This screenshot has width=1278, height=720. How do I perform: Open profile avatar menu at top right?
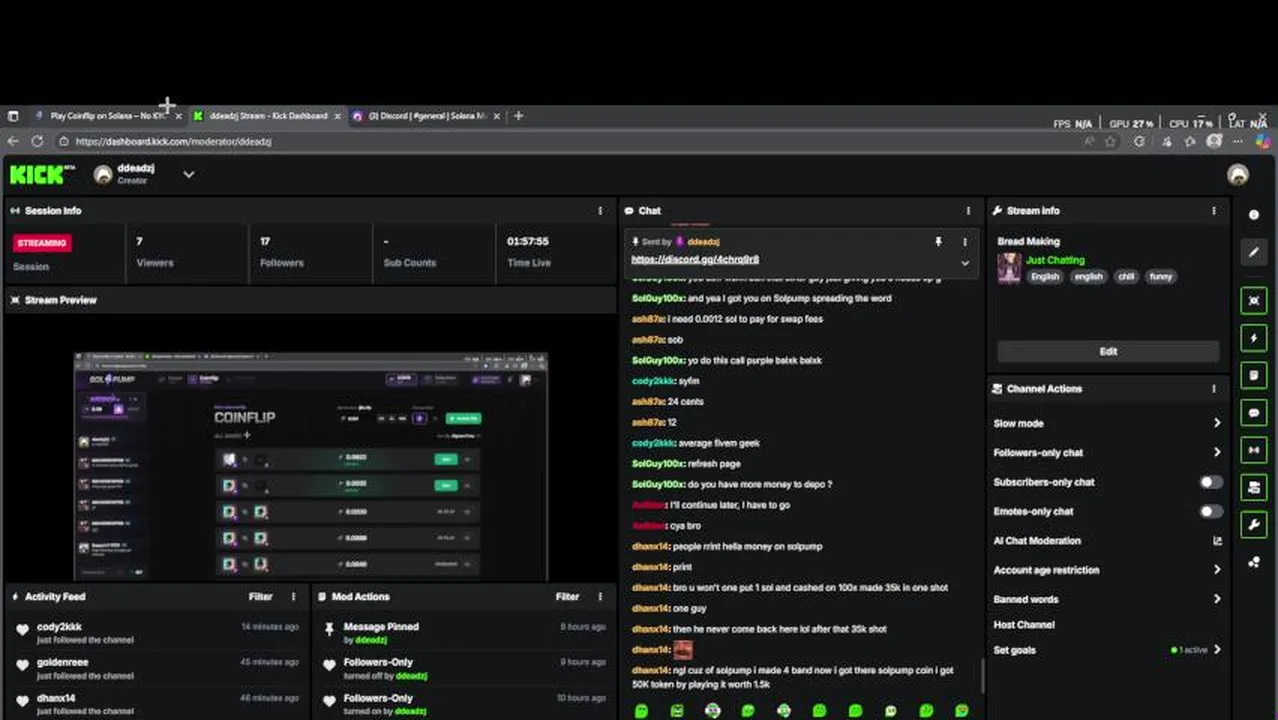(1238, 175)
